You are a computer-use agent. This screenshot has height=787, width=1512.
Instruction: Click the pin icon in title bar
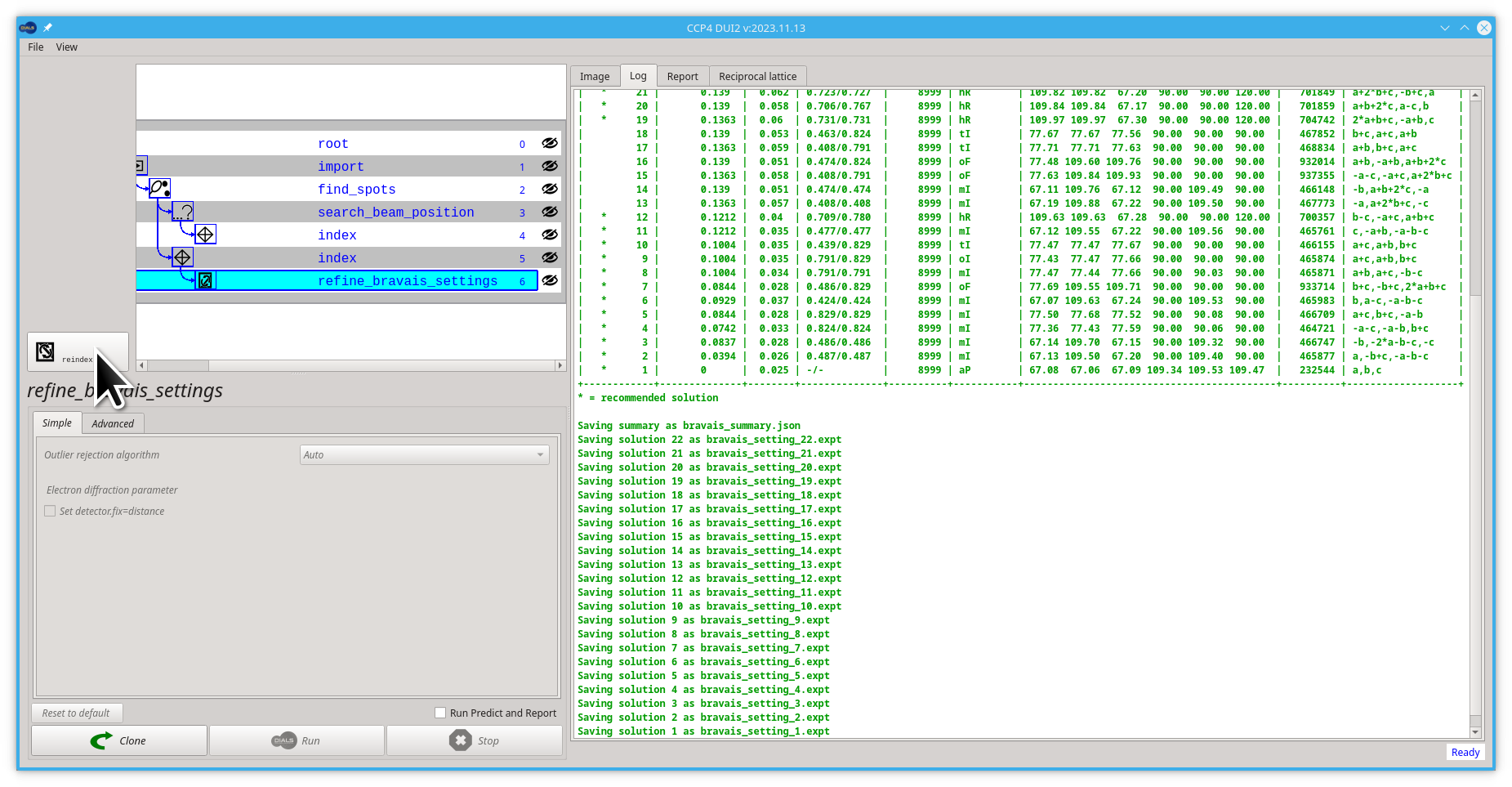47,28
